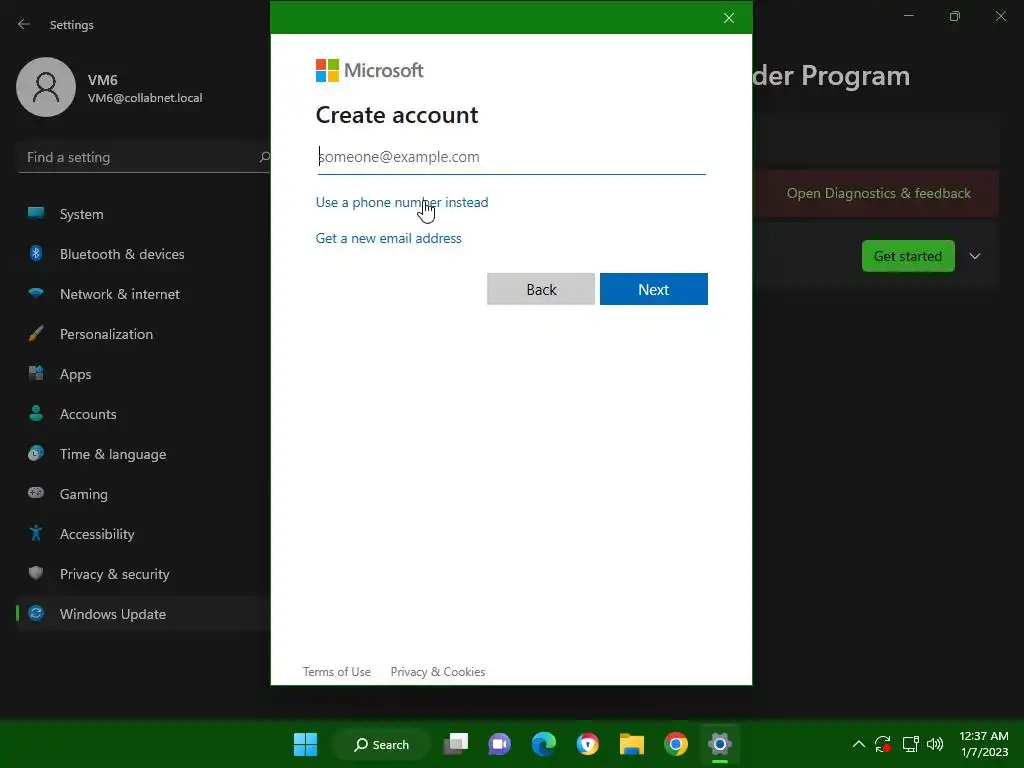Open File Explorer from taskbar
This screenshot has width=1024, height=768.
632,744
